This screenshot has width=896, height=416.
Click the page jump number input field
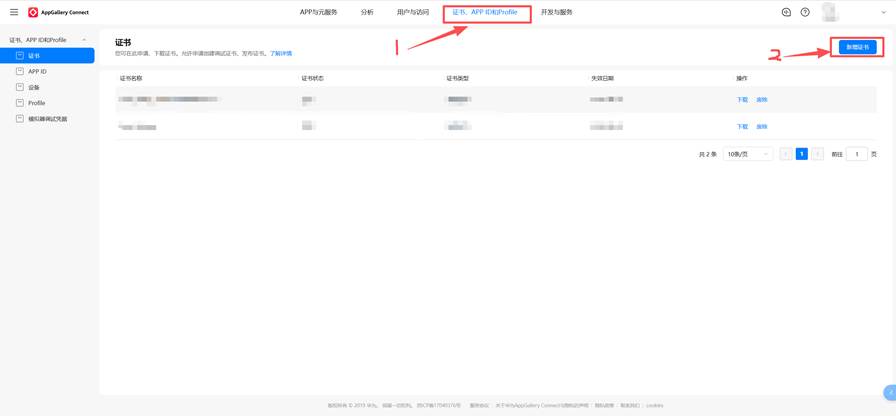(x=856, y=154)
